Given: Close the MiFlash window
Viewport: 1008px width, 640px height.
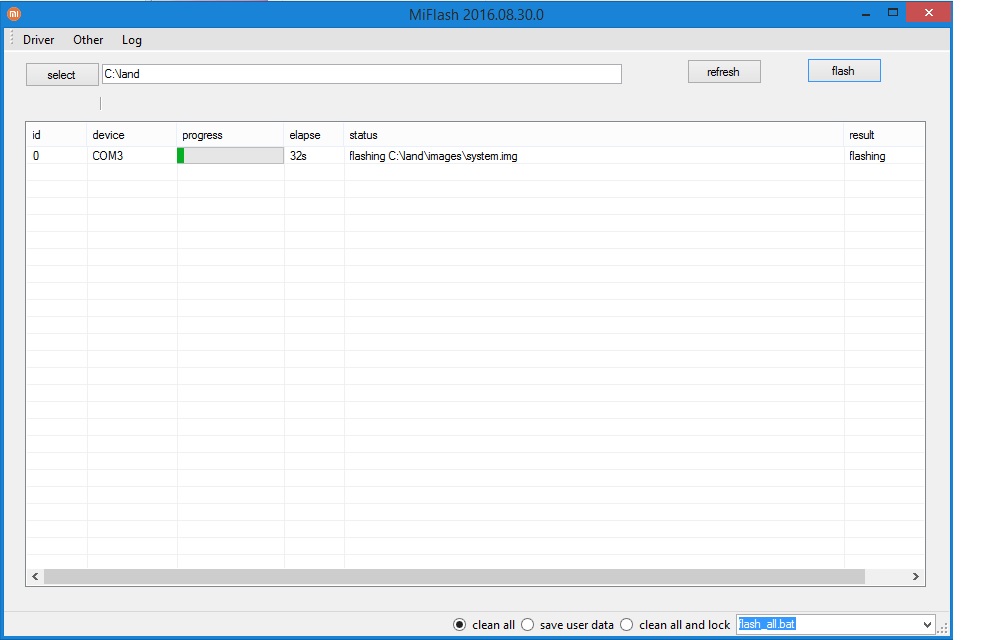Looking at the screenshot, I should point(928,13).
